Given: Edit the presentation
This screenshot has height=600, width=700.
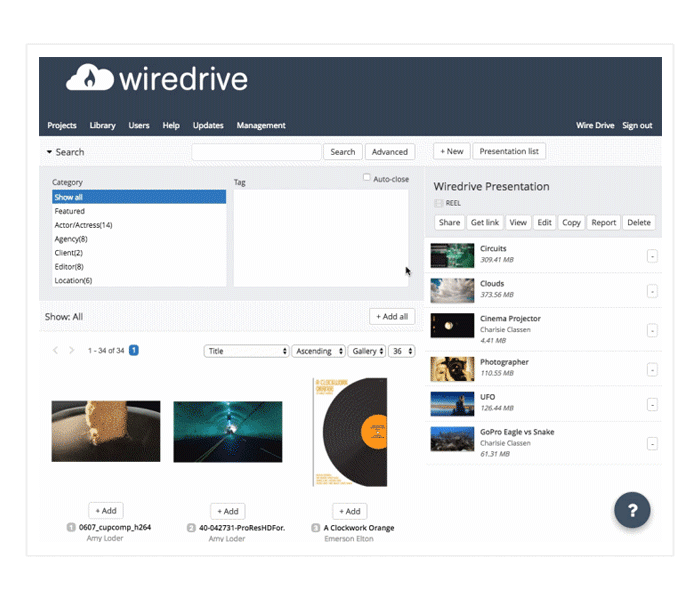Looking at the screenshot, I should (544, 222).
